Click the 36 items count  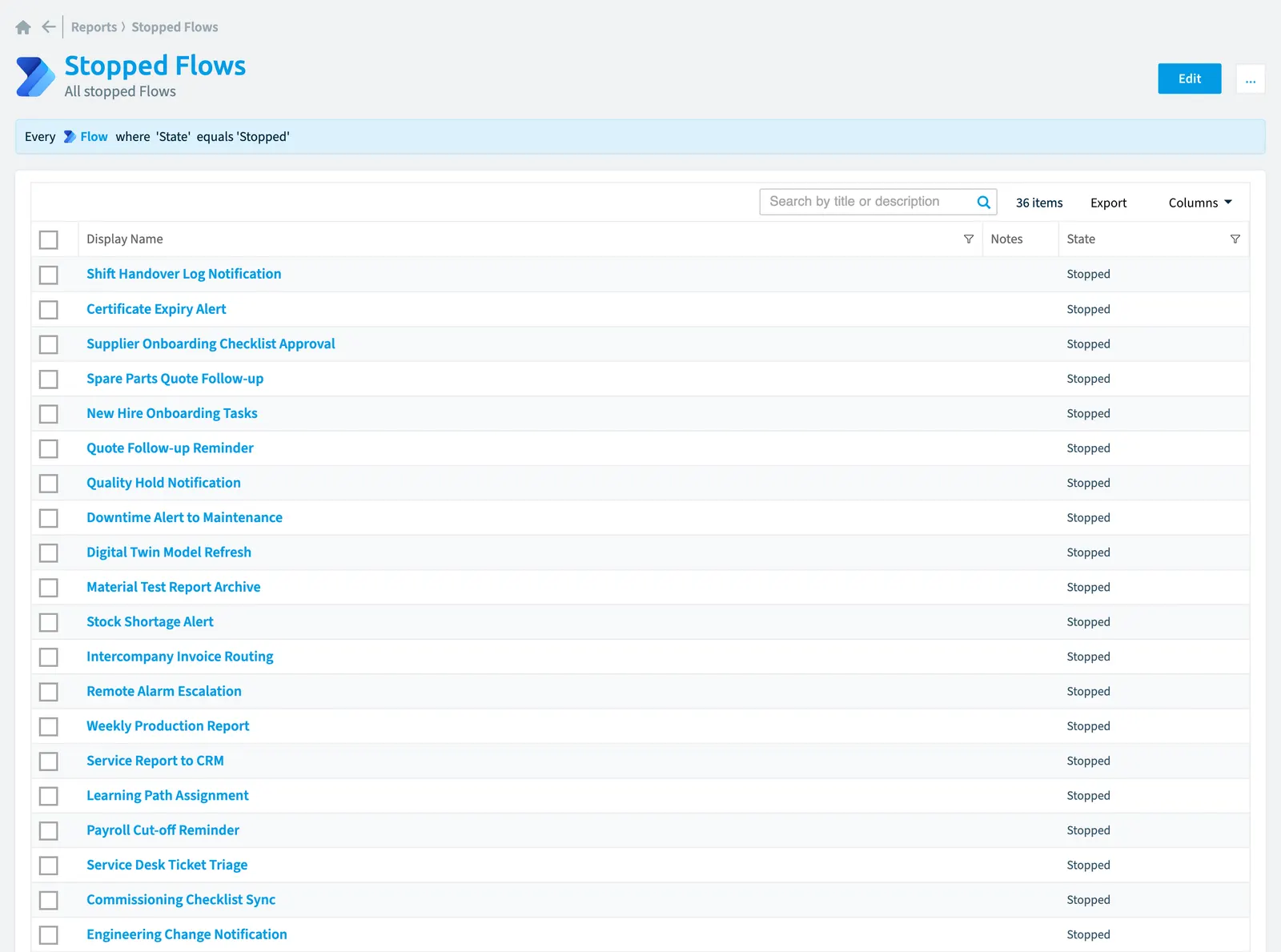1039,203
